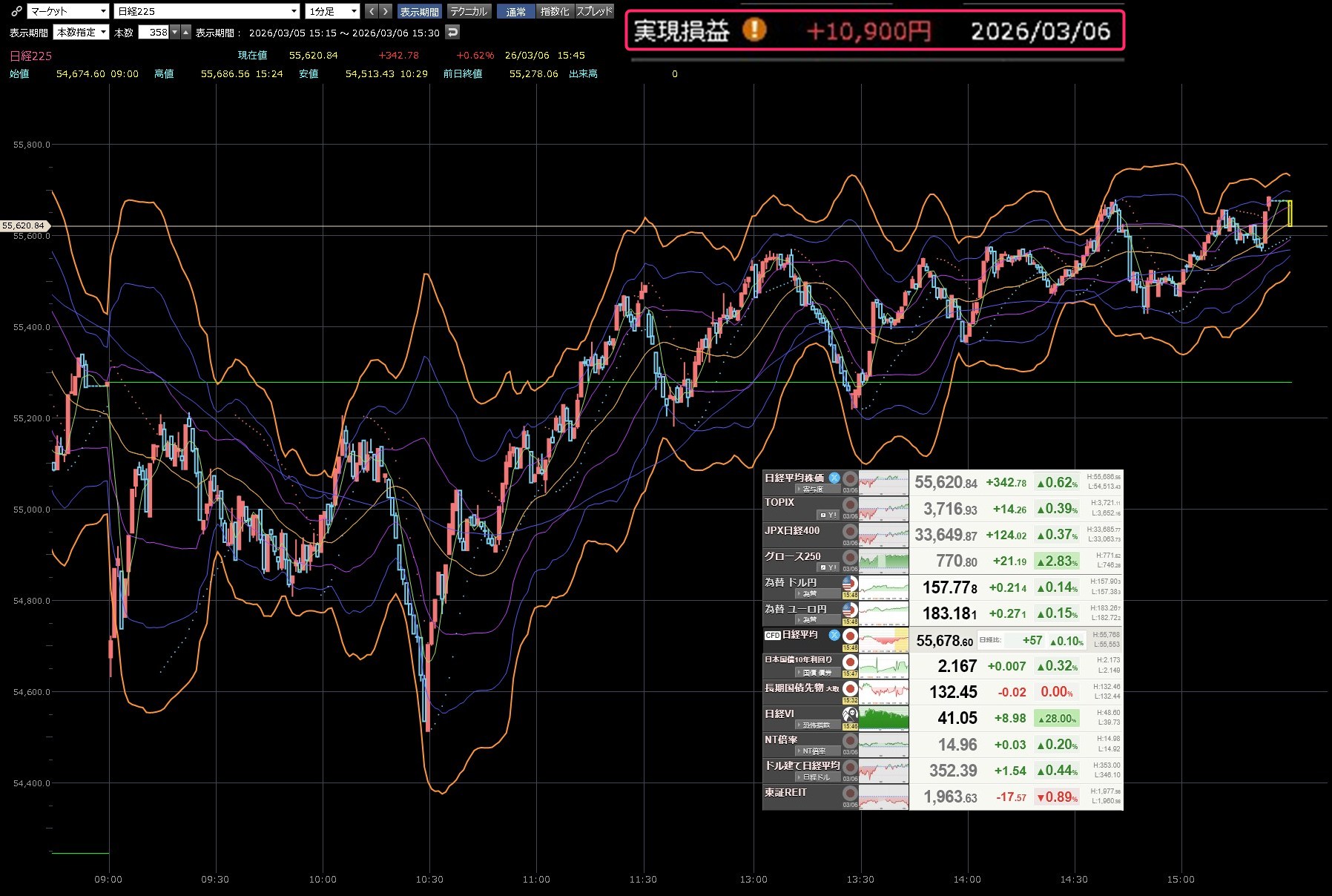Open the マーケット category dropdown

[68, 11]
